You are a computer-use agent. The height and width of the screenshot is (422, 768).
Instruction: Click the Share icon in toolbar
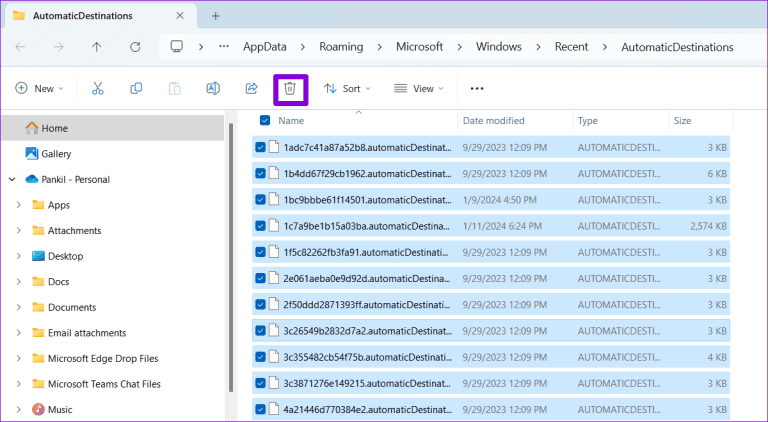tap(251, 89)
